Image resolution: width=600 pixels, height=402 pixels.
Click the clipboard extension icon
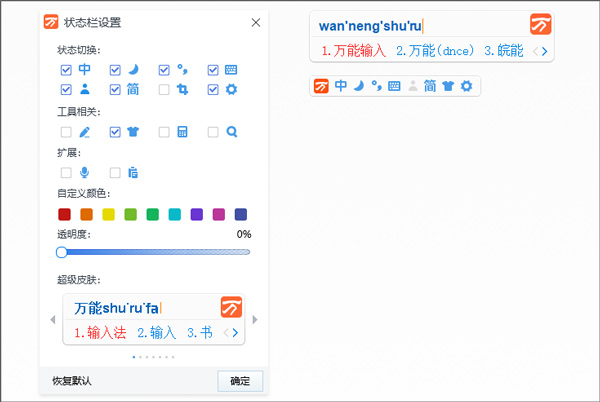click(x=133, y=173)
